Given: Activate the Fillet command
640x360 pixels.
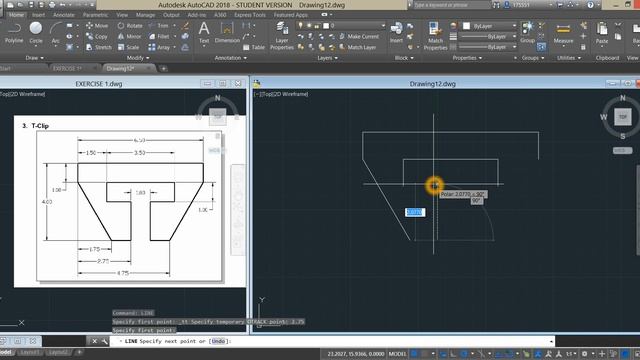Looking at the screenshot, I should tap(159, 36).
